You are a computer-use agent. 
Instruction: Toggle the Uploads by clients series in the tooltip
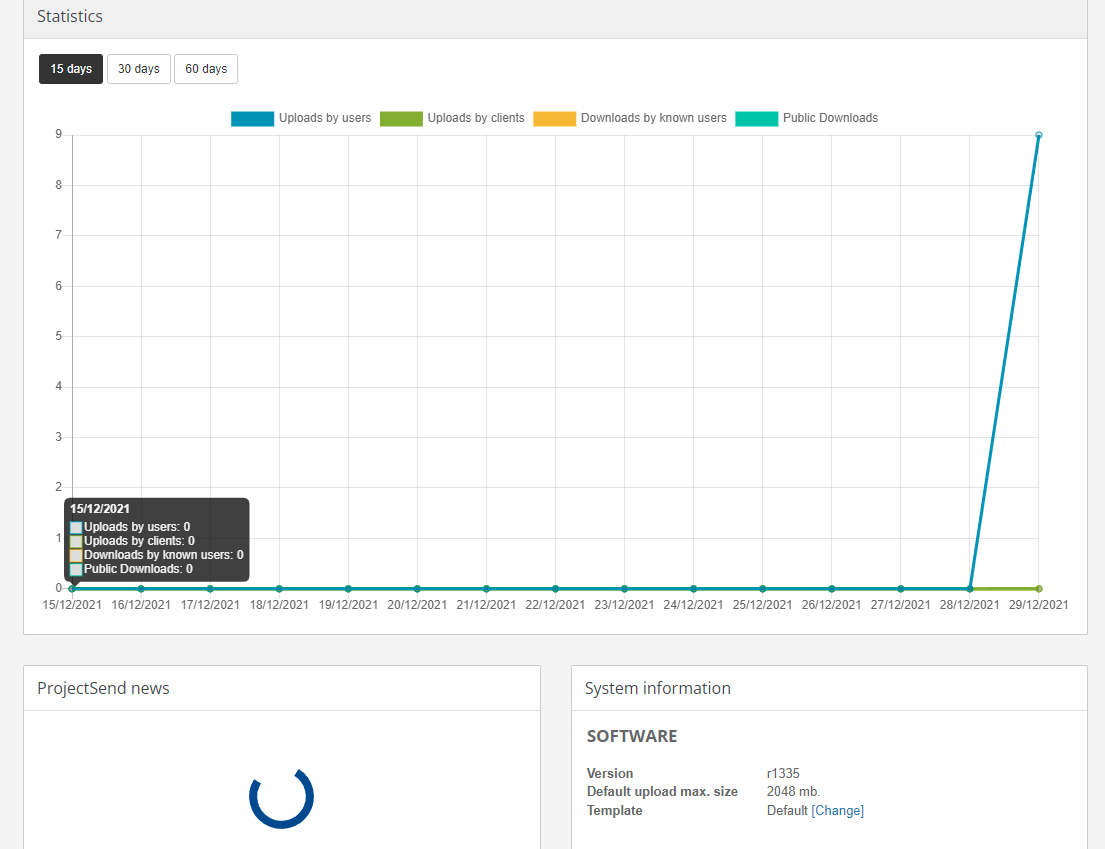(x=75, y=540)
